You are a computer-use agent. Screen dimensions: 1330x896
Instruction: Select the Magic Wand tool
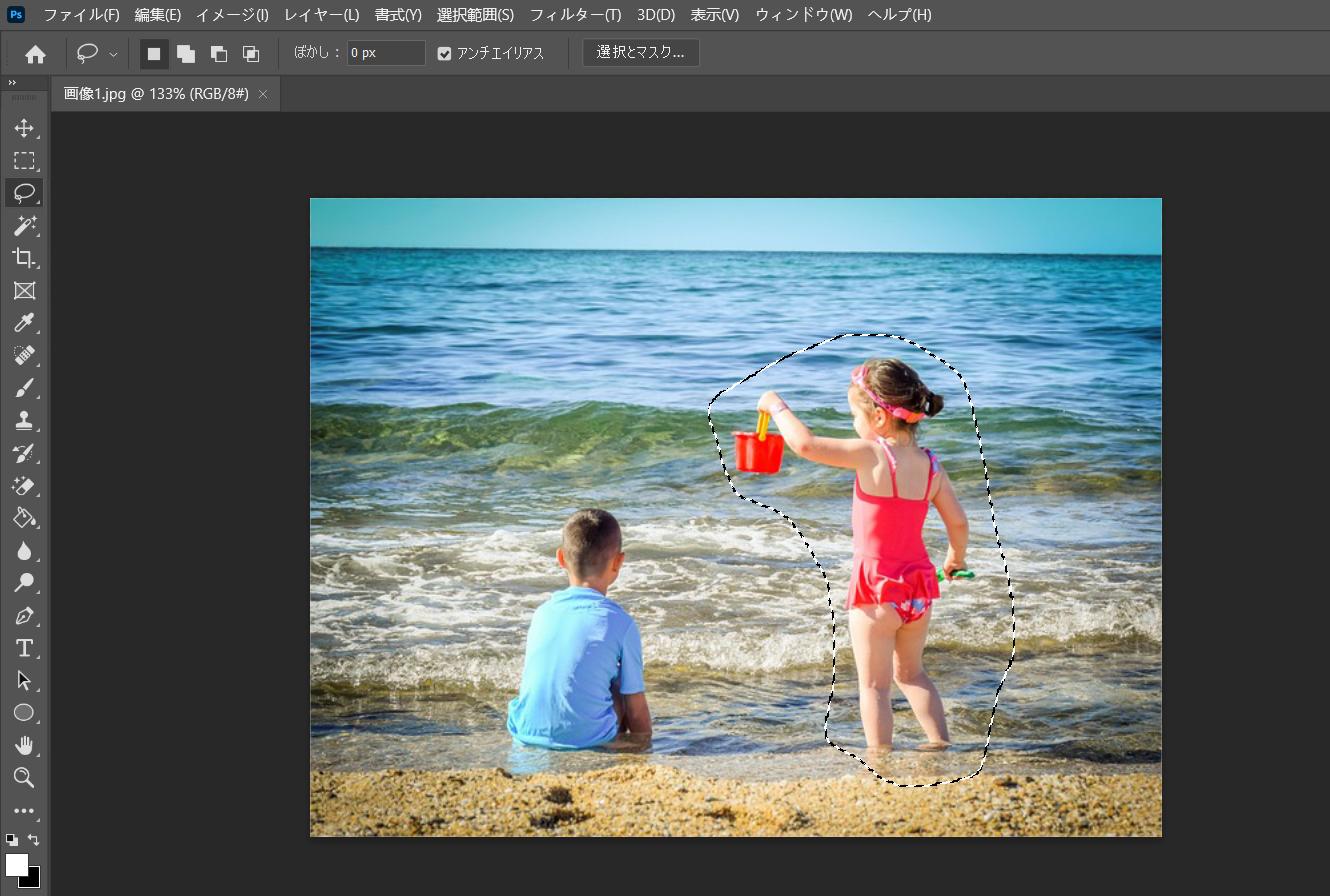click(24, 225)
